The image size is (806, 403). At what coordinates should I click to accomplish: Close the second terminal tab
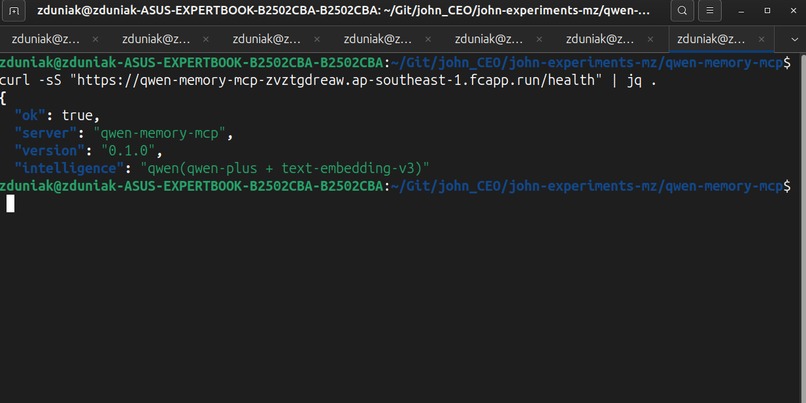pos(206,40)
